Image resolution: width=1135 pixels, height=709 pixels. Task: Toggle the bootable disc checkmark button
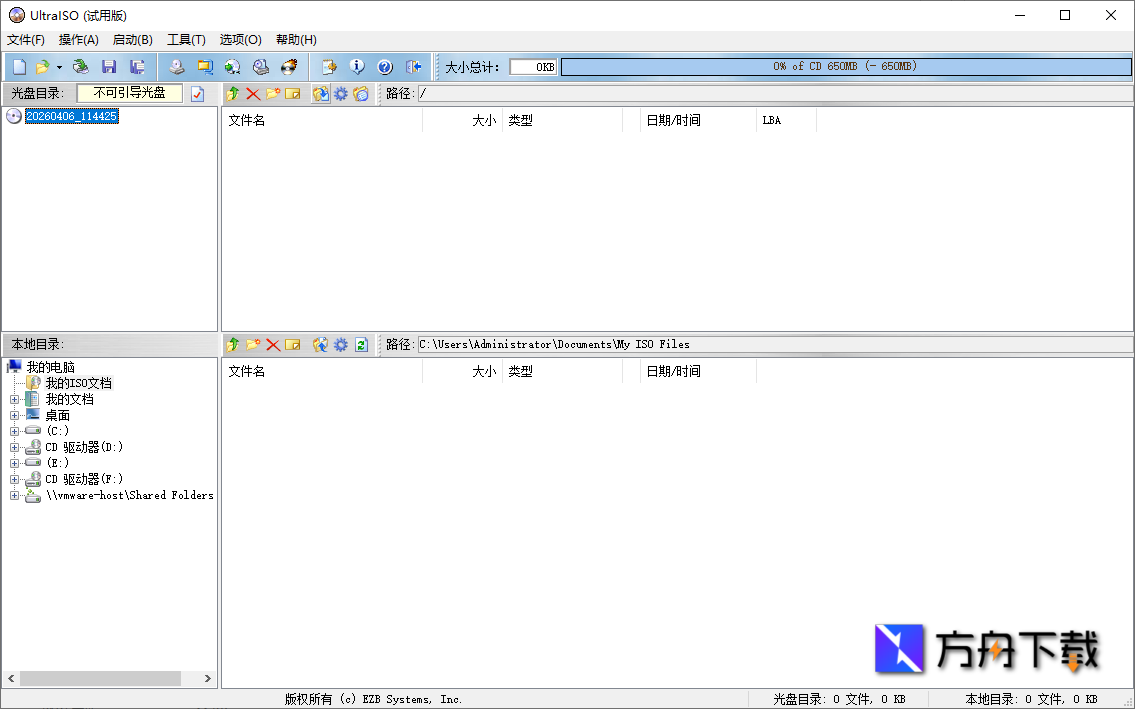[x=198, y=93]
